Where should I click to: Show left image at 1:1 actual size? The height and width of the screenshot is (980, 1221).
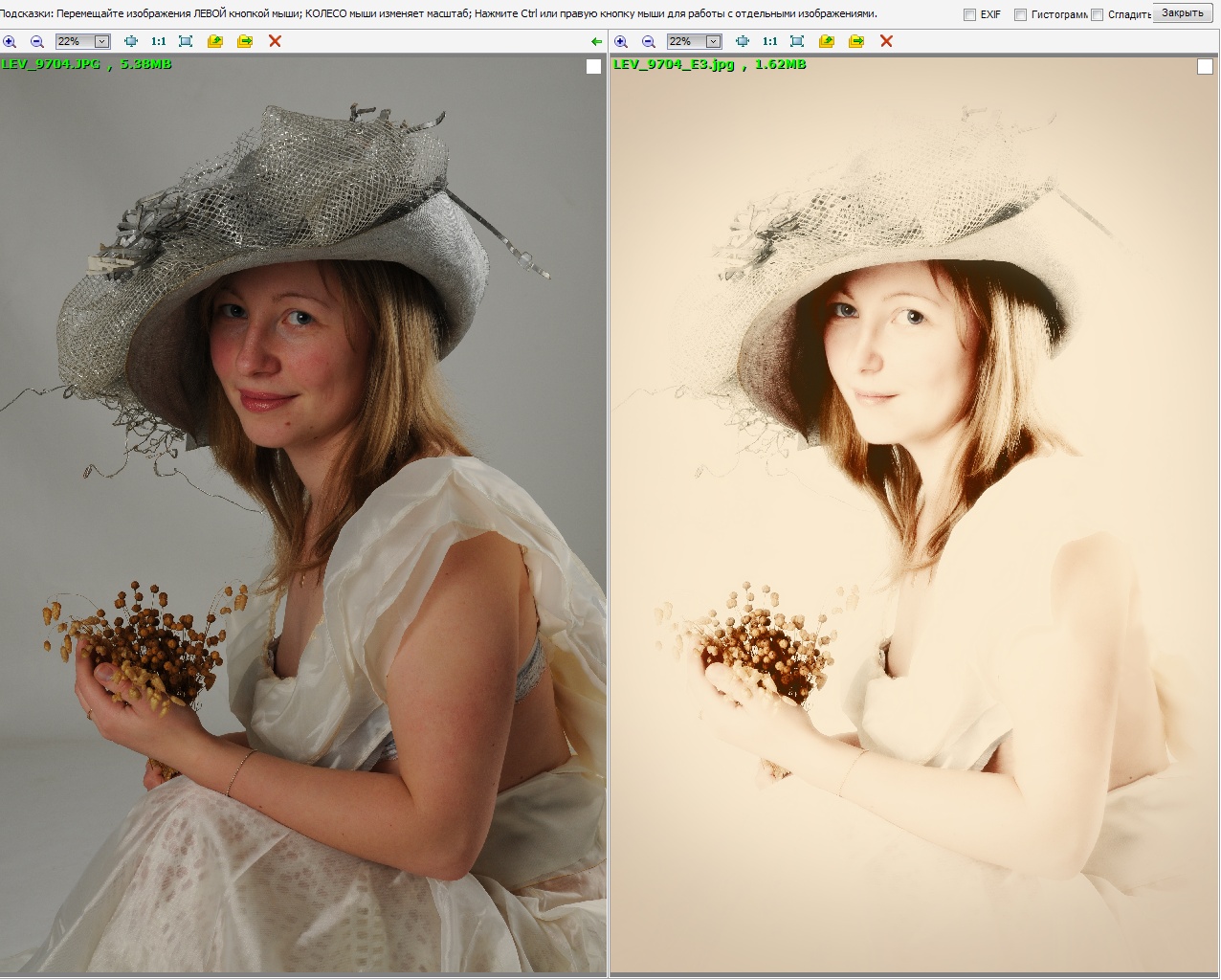pyautogui.click(x=158, y=41)
